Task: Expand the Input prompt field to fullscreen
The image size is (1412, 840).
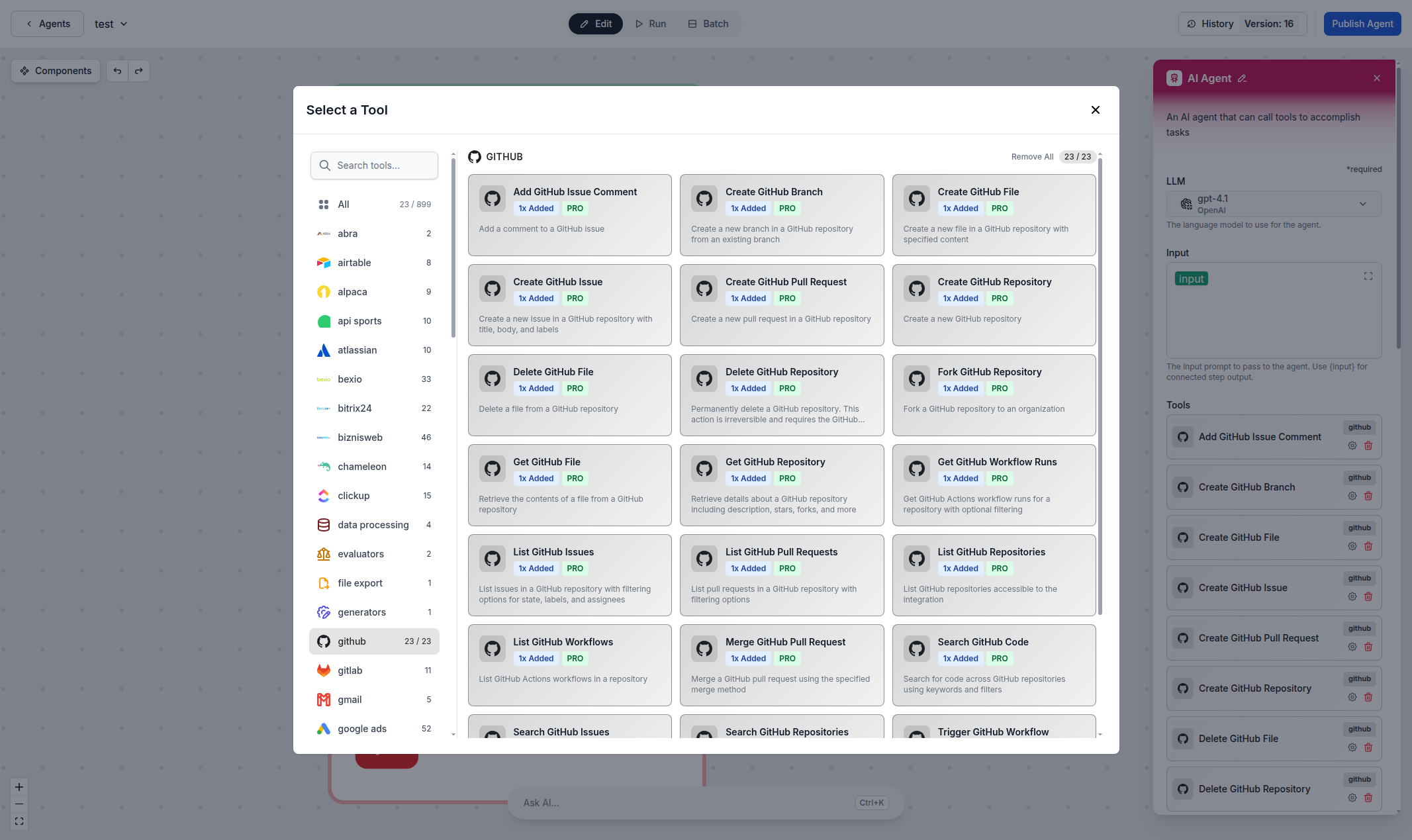Action: click(1368, 276)
